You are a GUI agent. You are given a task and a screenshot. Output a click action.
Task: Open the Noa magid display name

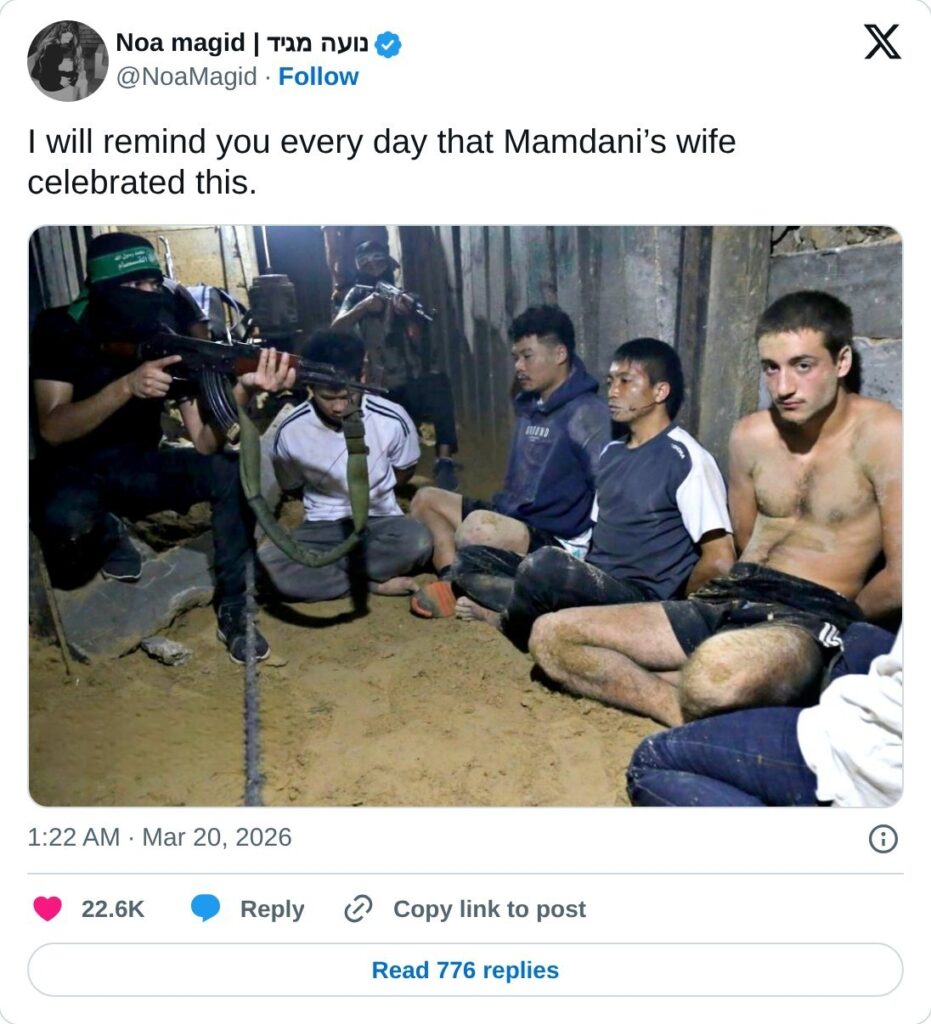tap(180, 42)
